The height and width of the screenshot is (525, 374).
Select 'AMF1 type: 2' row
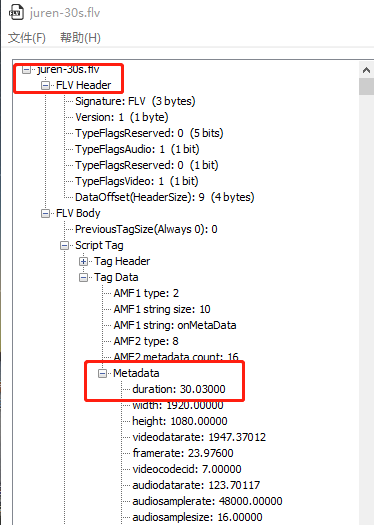(x=146, y=293)
